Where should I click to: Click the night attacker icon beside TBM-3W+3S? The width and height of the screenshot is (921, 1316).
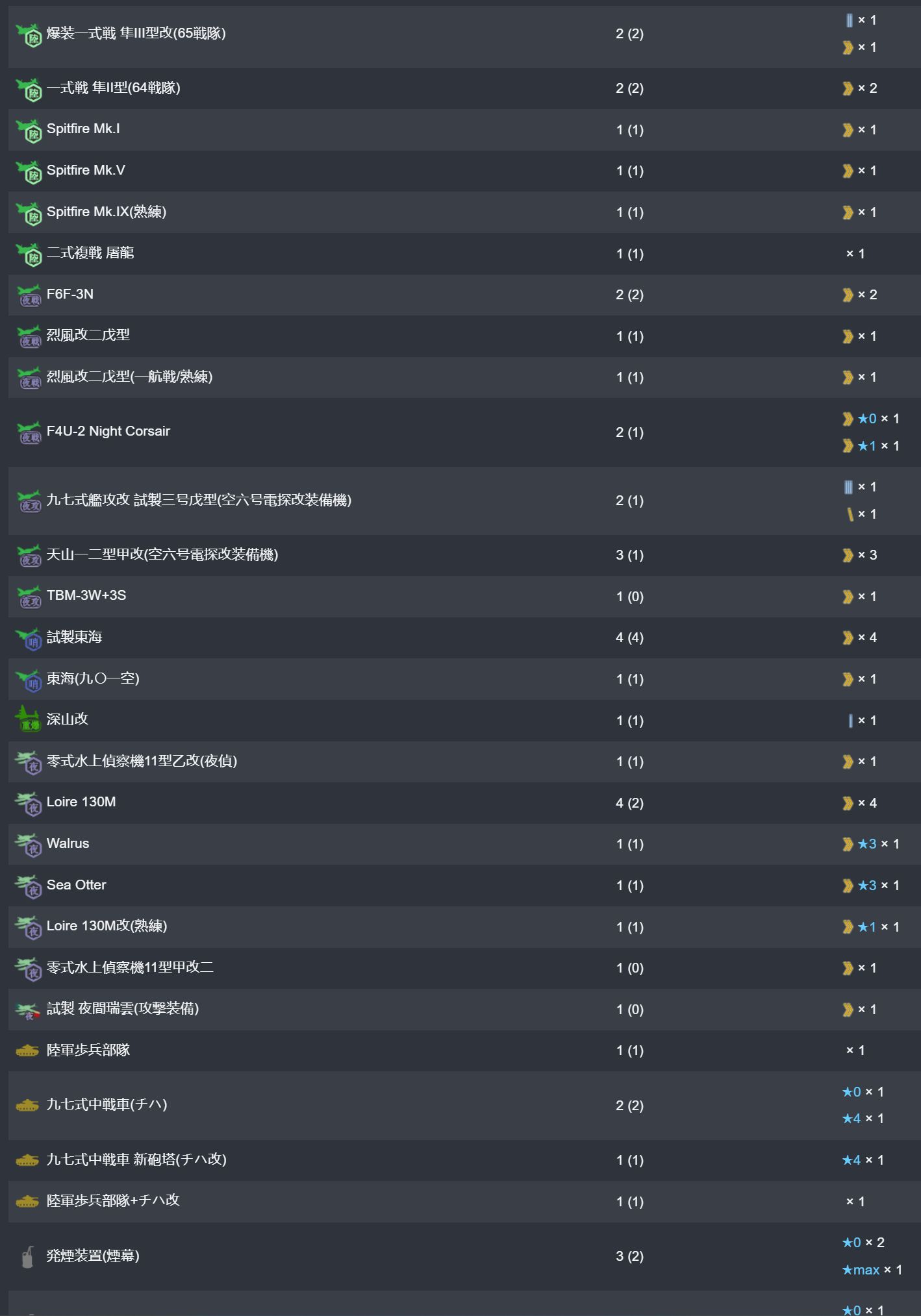pyautogui.click(x=29, y=597)
